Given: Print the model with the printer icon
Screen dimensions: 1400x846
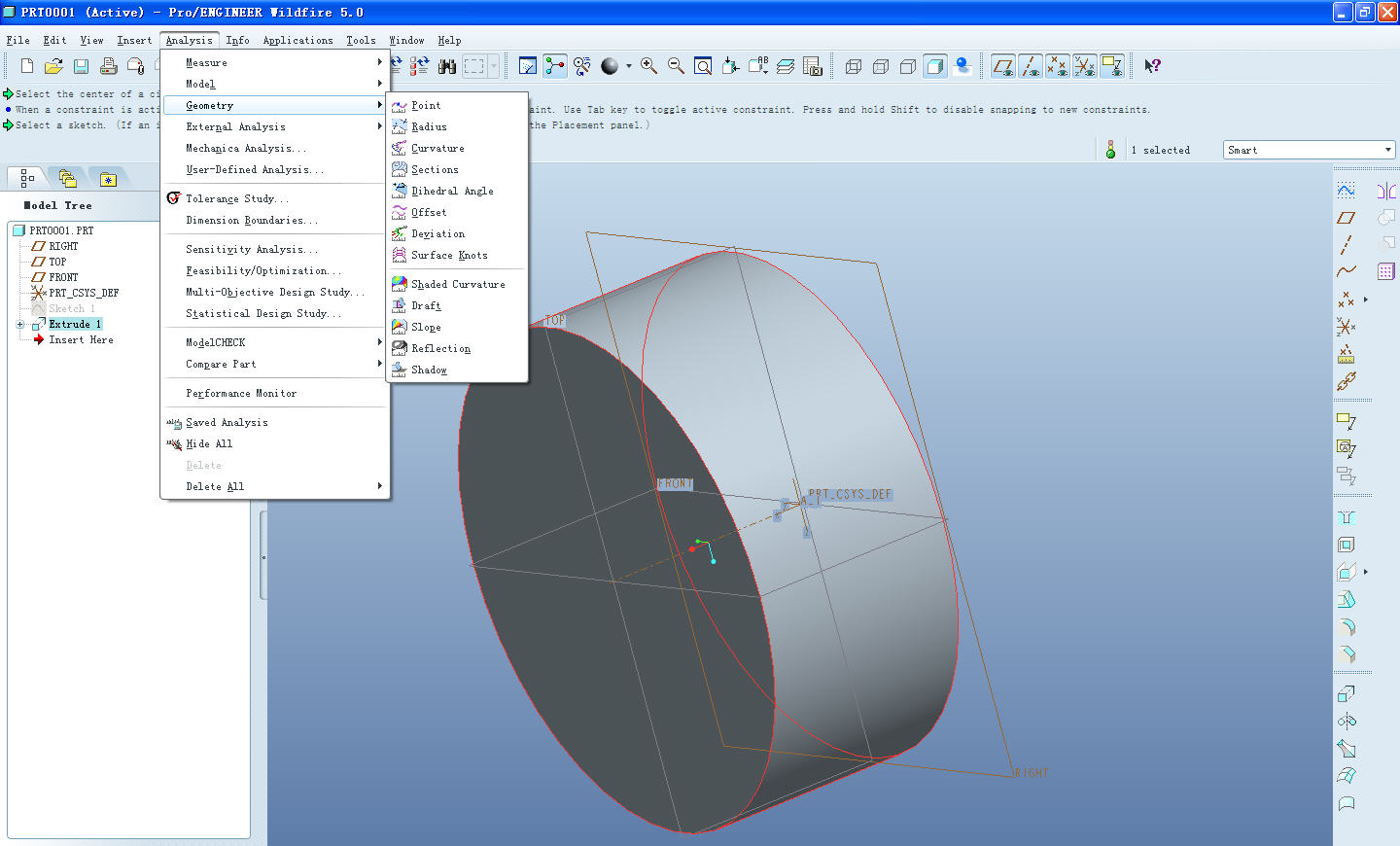Looking at the screenshot, I should point(108,66).
